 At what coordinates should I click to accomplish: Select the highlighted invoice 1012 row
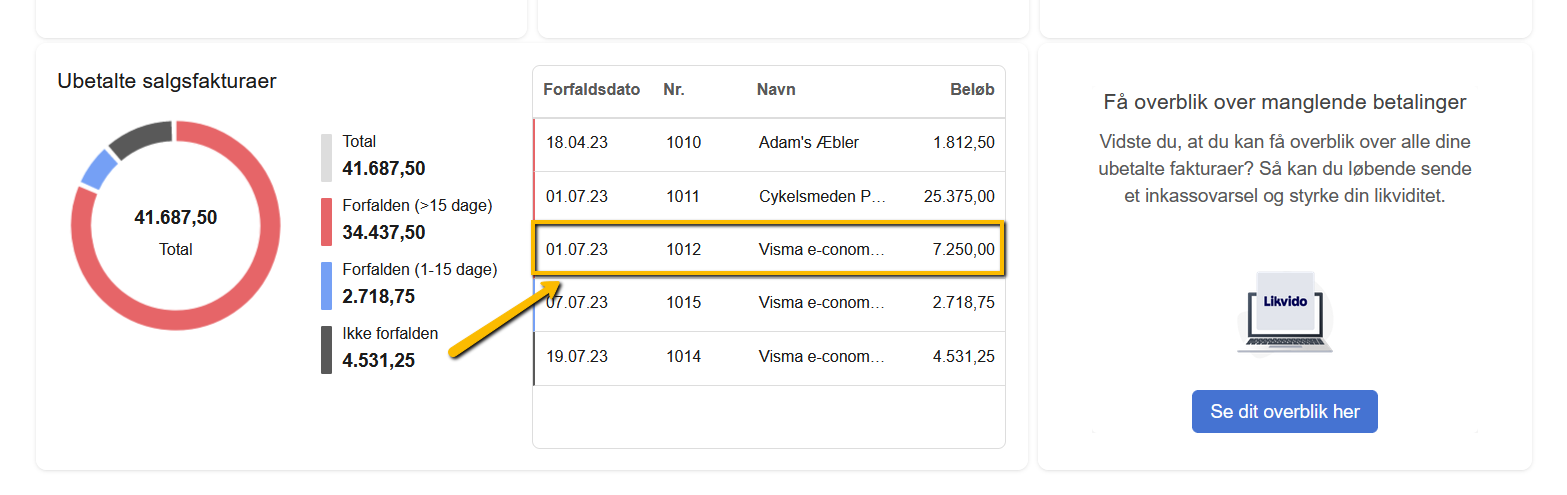pos(768,249)
